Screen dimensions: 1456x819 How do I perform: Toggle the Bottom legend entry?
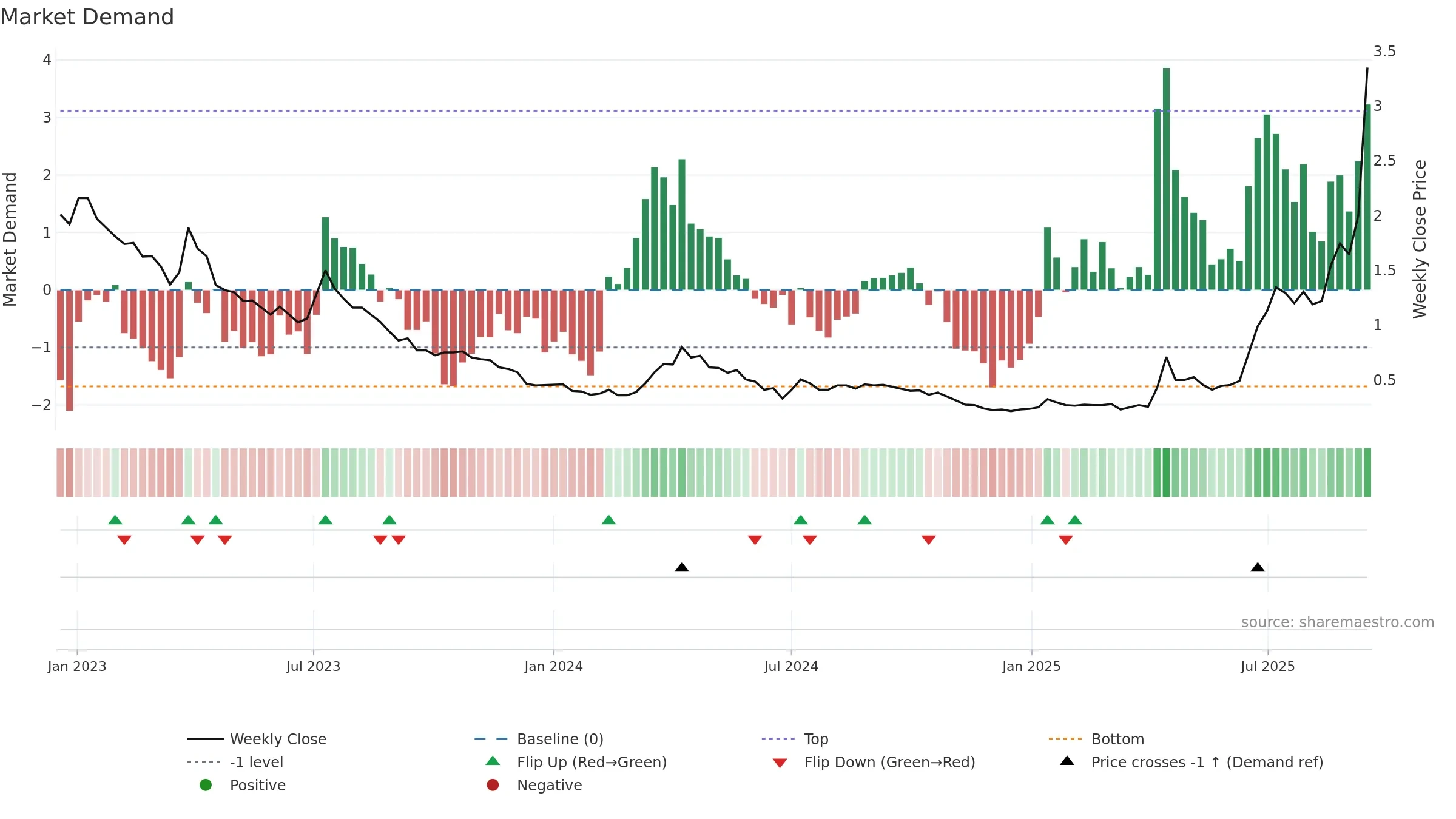(x=1096, y=739)
